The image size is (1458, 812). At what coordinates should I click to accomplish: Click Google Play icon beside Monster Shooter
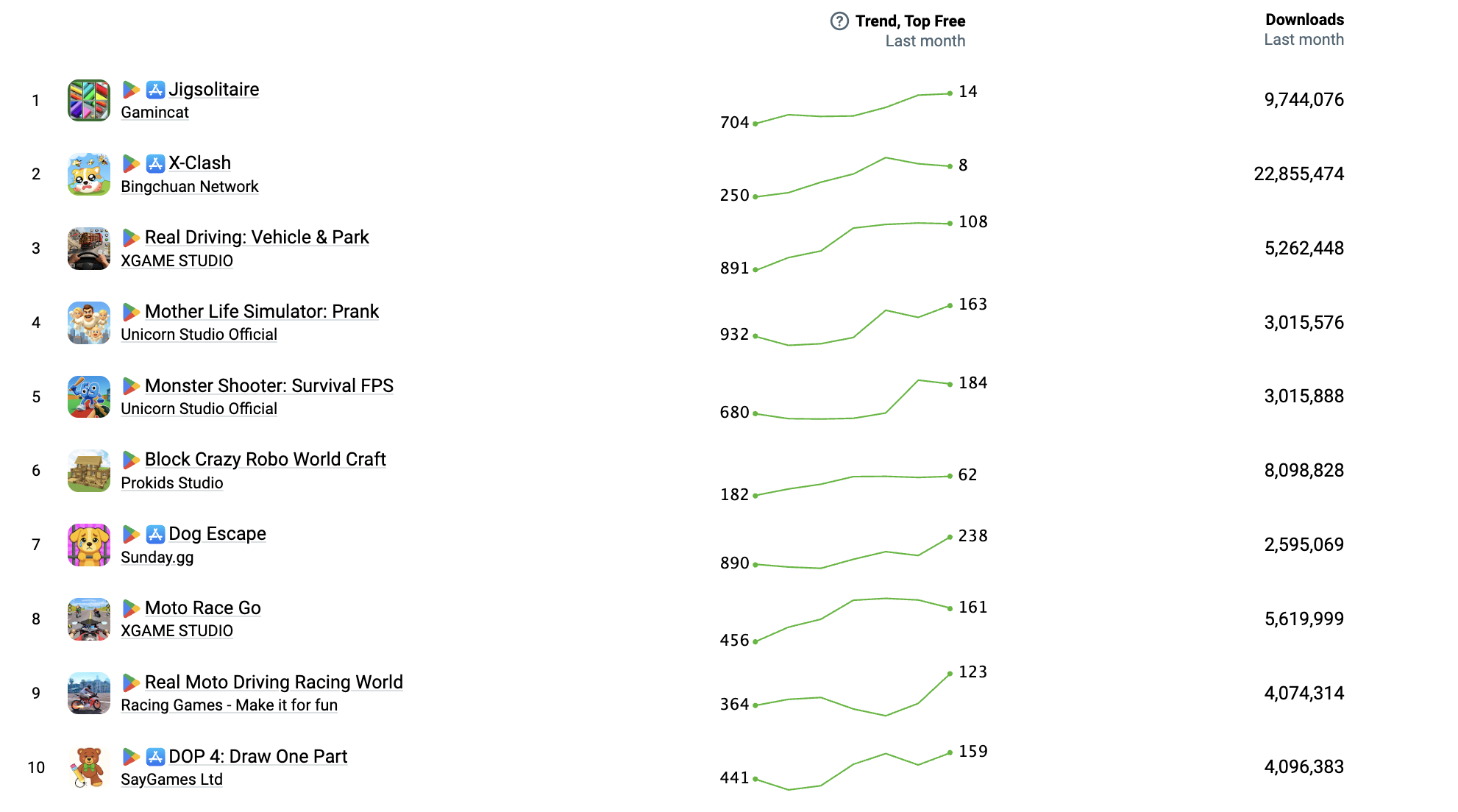tap(131, 386)
